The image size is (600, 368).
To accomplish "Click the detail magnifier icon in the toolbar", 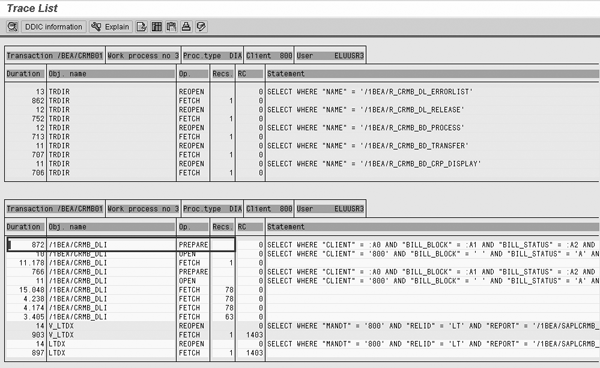I will (x=12, y=27).
